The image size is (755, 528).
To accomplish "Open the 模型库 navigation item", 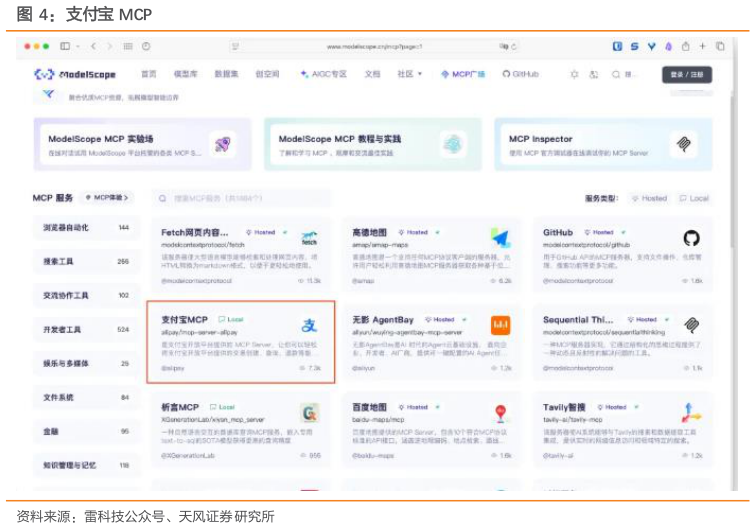I will pos(186,74).
